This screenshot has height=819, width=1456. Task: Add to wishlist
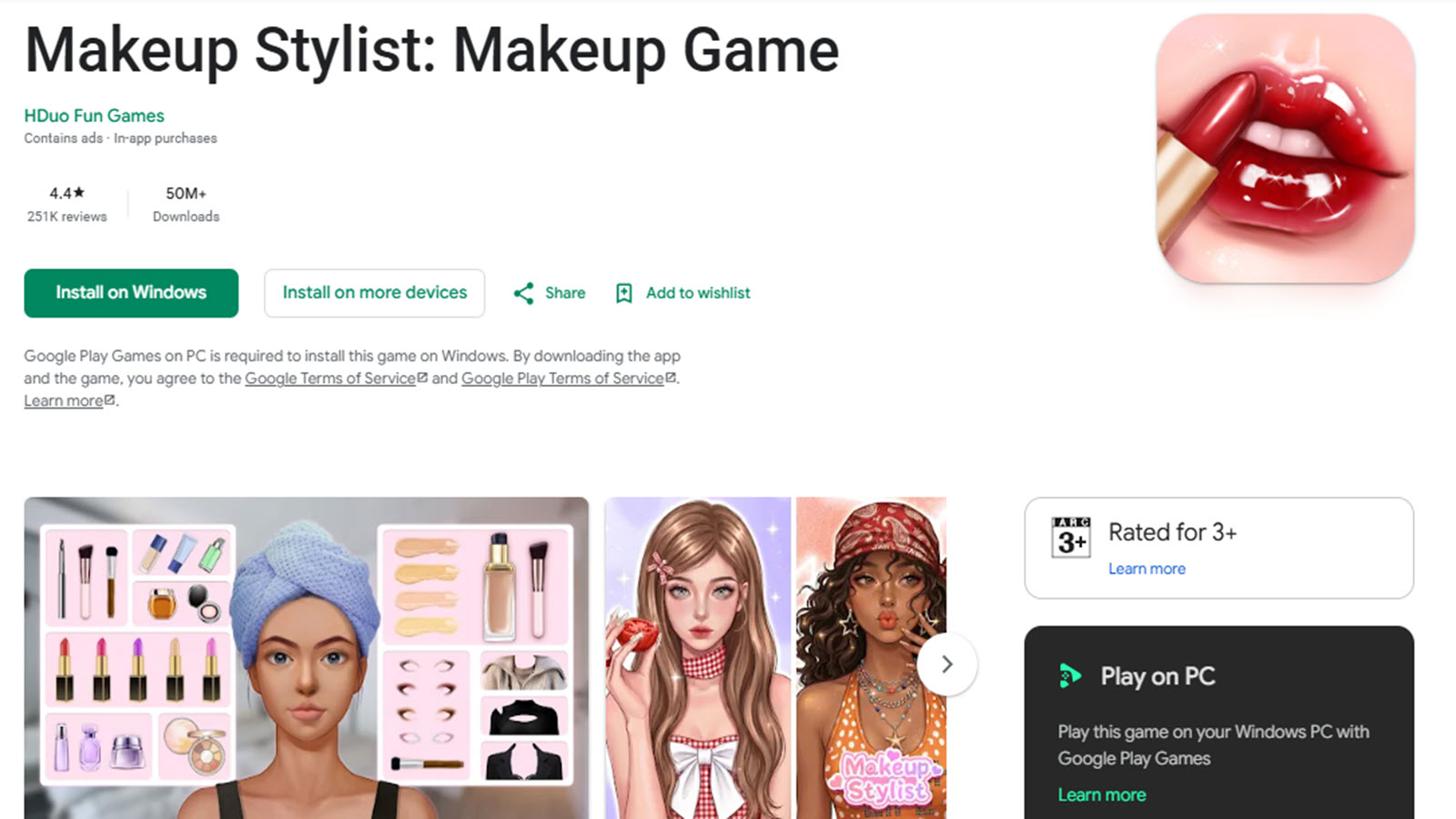(x=698, y=293)
